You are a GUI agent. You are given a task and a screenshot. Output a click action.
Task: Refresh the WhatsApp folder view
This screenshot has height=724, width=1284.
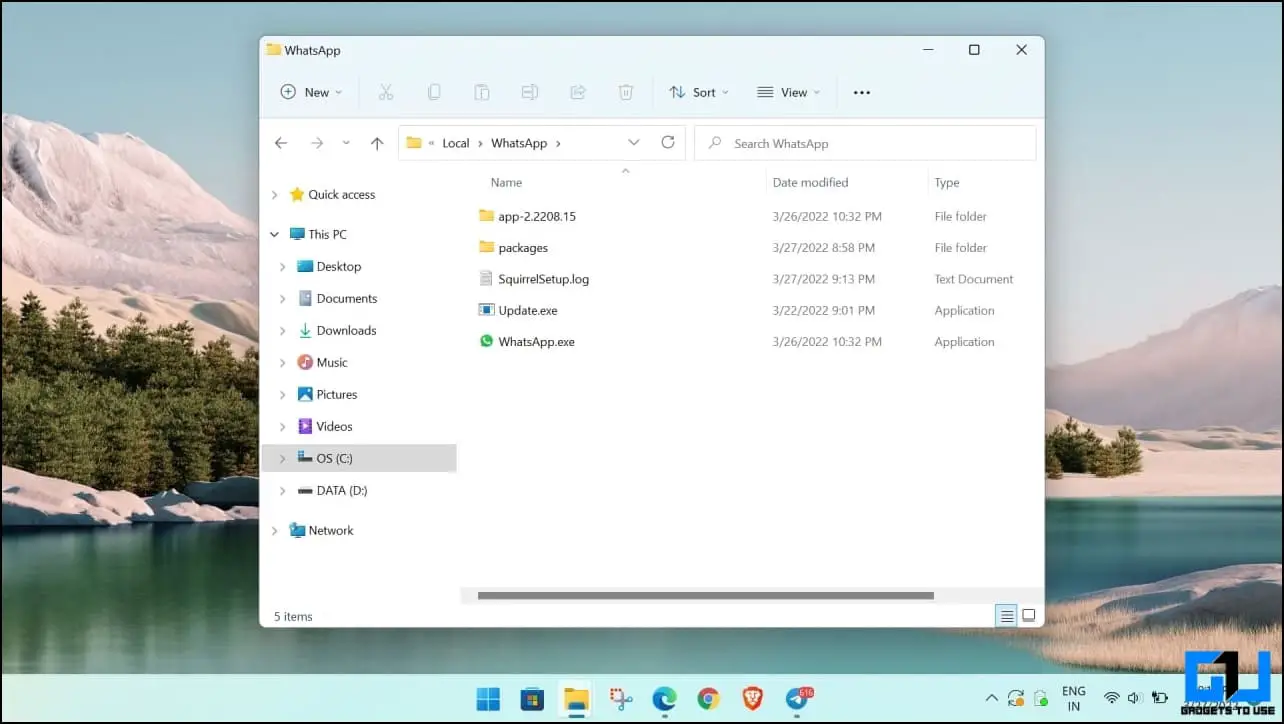(x=668, y=143)
